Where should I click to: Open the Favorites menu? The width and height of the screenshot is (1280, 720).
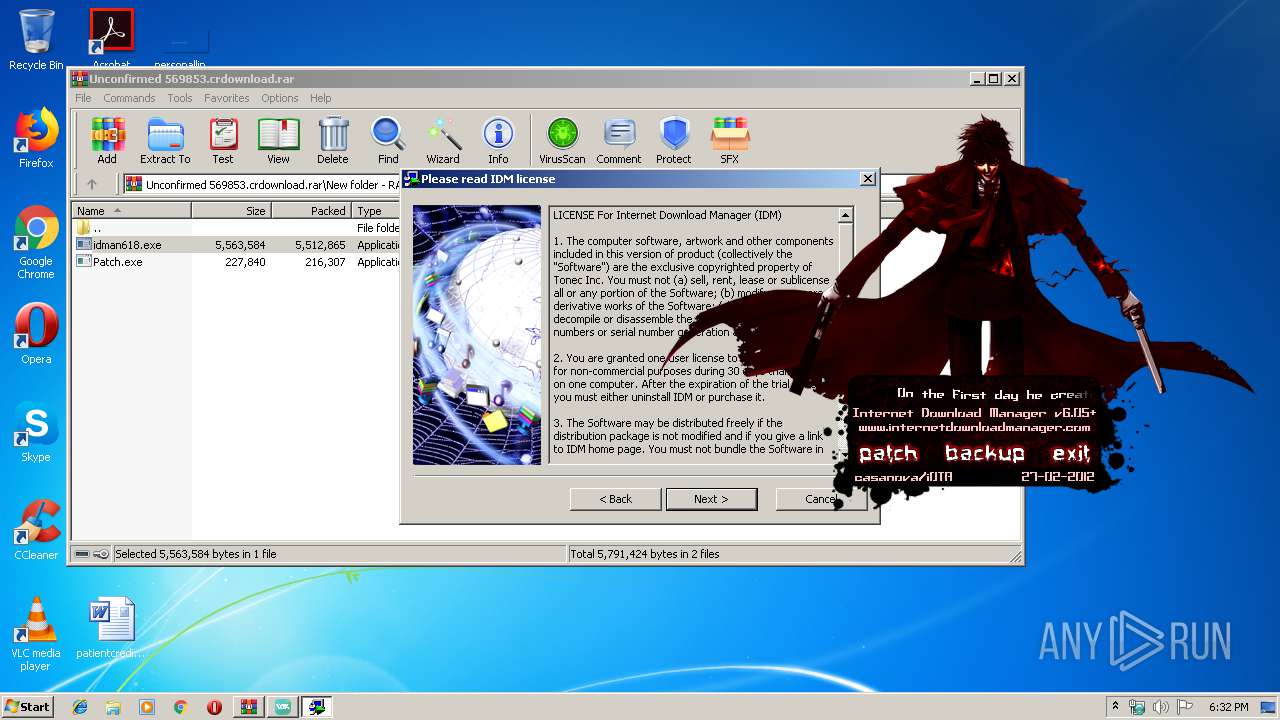(x=227, y=98)
